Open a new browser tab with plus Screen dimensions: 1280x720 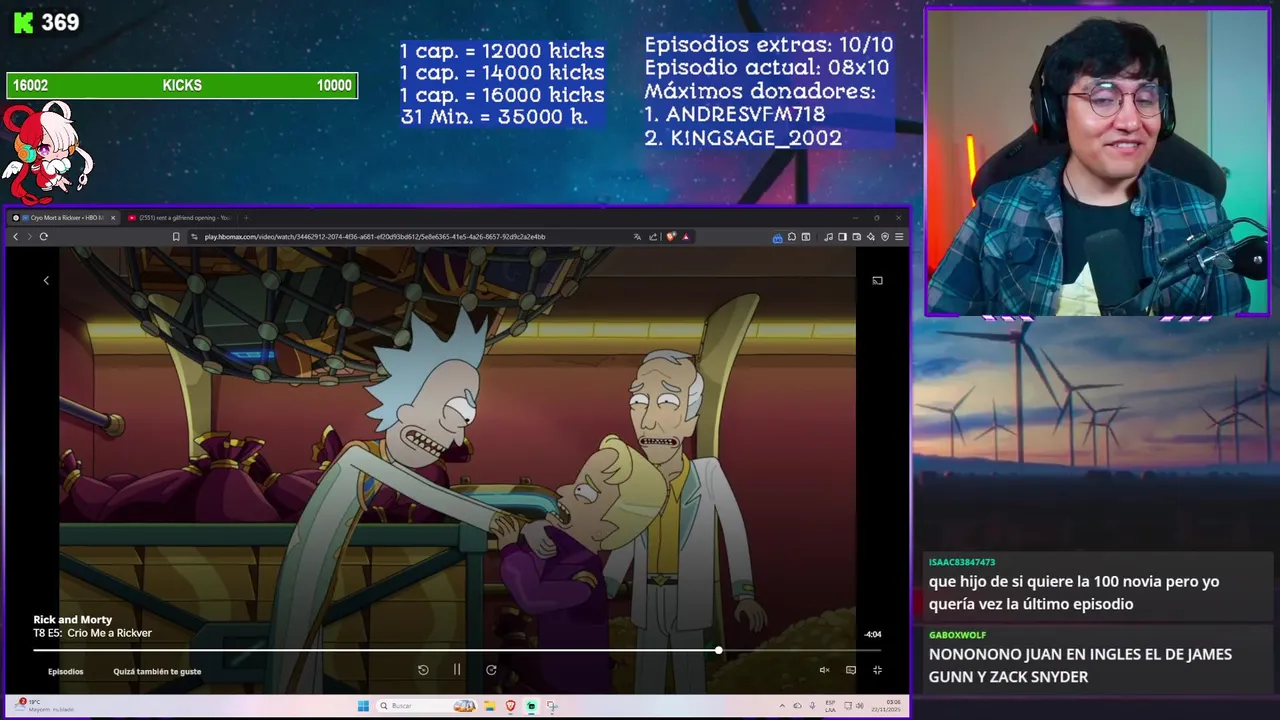[x=246, y=217]
